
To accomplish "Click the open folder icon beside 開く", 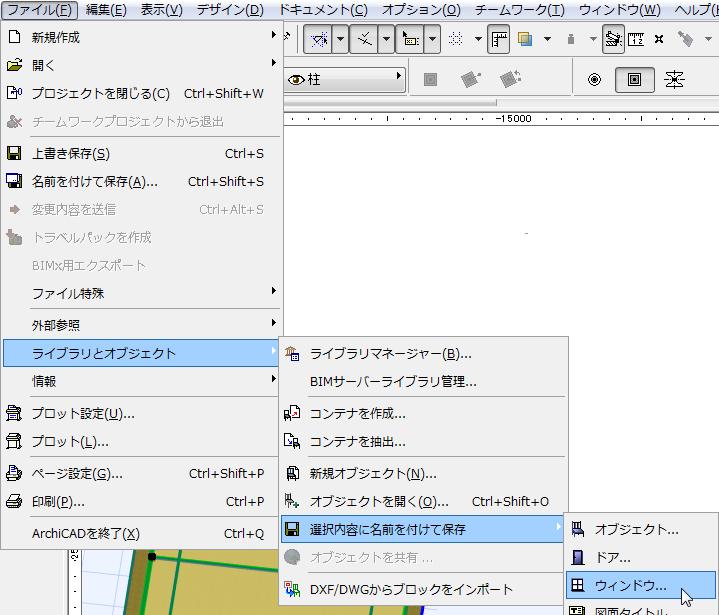I will (15, 65).
